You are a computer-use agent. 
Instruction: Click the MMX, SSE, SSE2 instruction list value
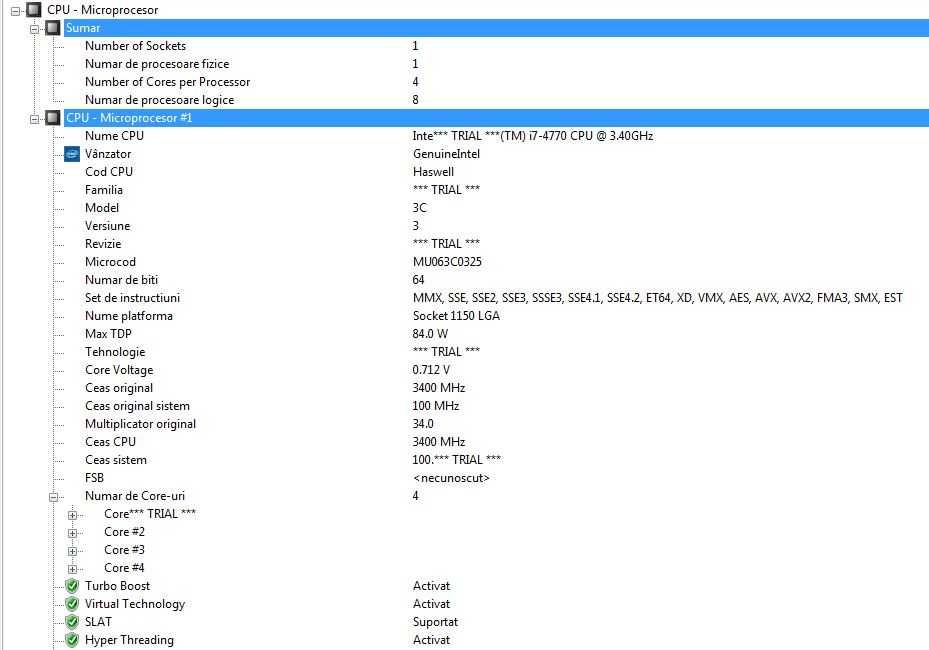(658, 298)
